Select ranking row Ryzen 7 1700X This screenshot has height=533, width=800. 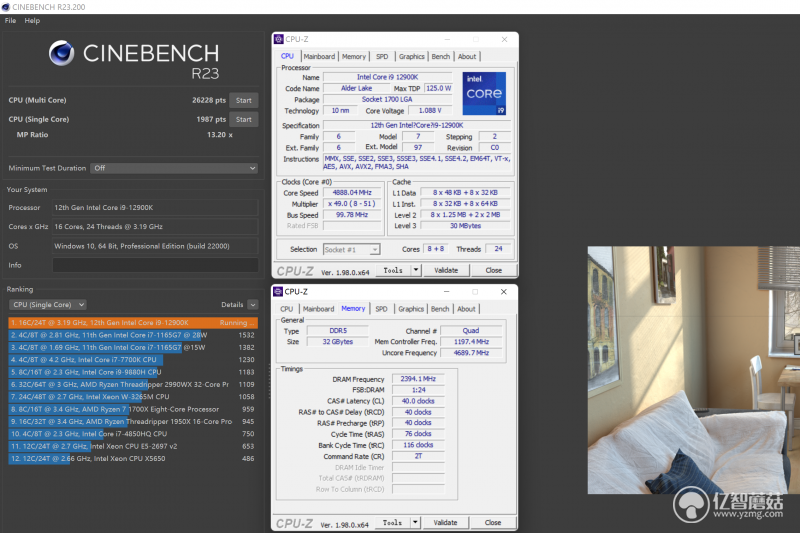[x=133, y=409]
